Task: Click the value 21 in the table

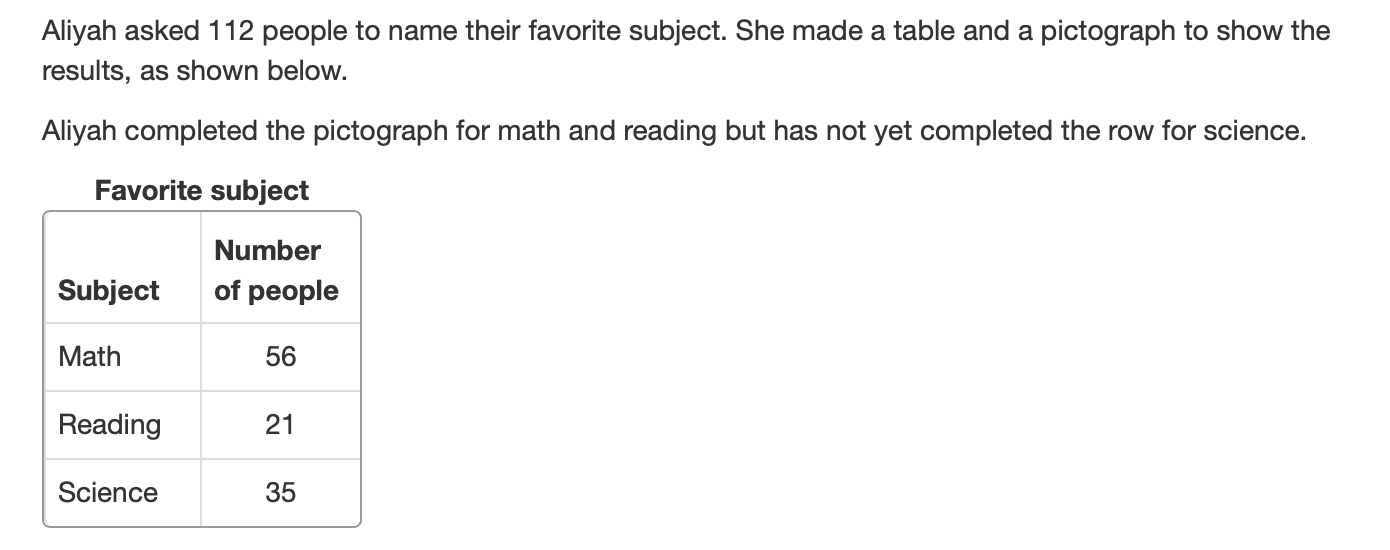Action: click(x=280, y=424)
